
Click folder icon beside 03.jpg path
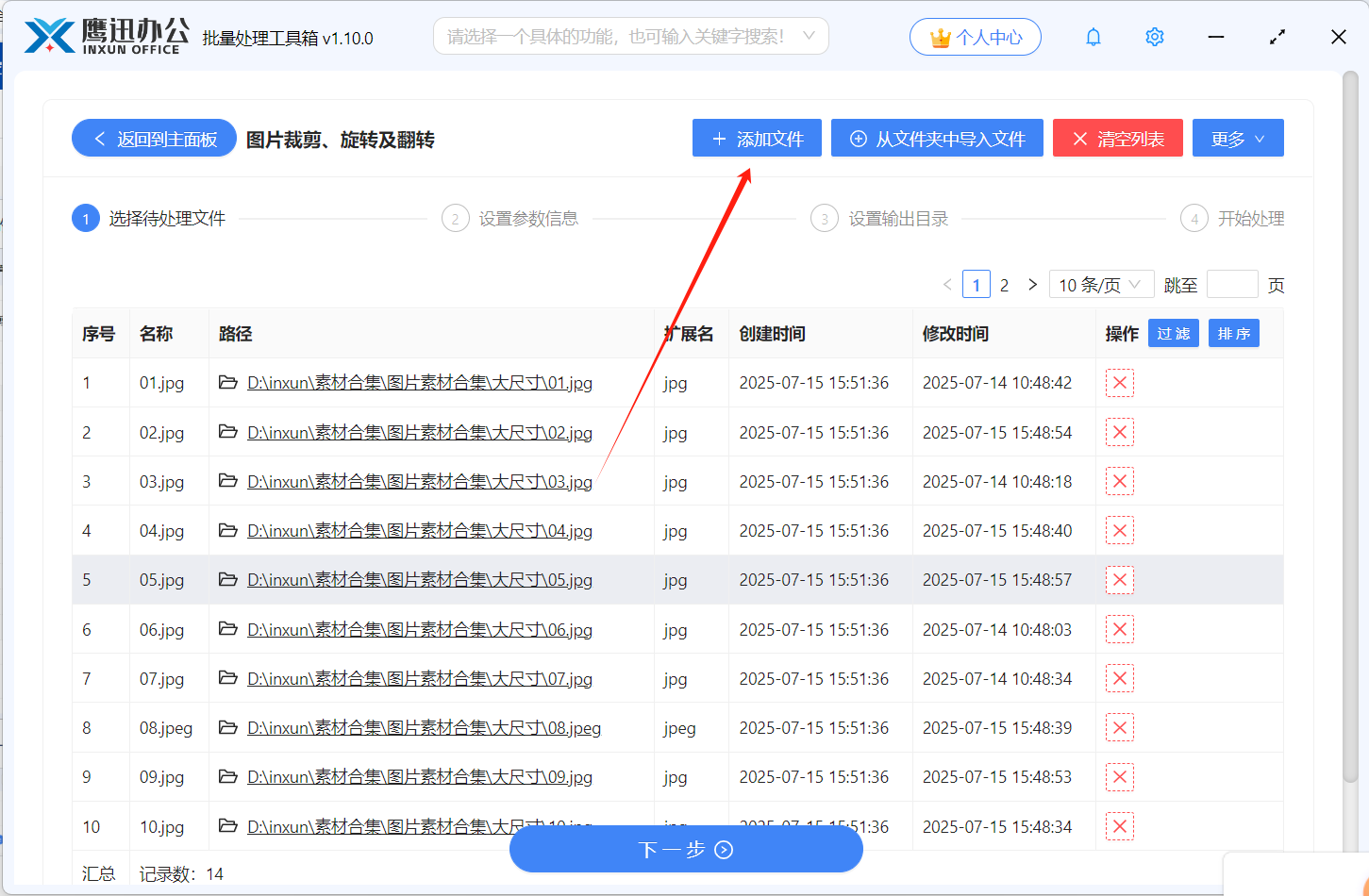click(227, 481)
